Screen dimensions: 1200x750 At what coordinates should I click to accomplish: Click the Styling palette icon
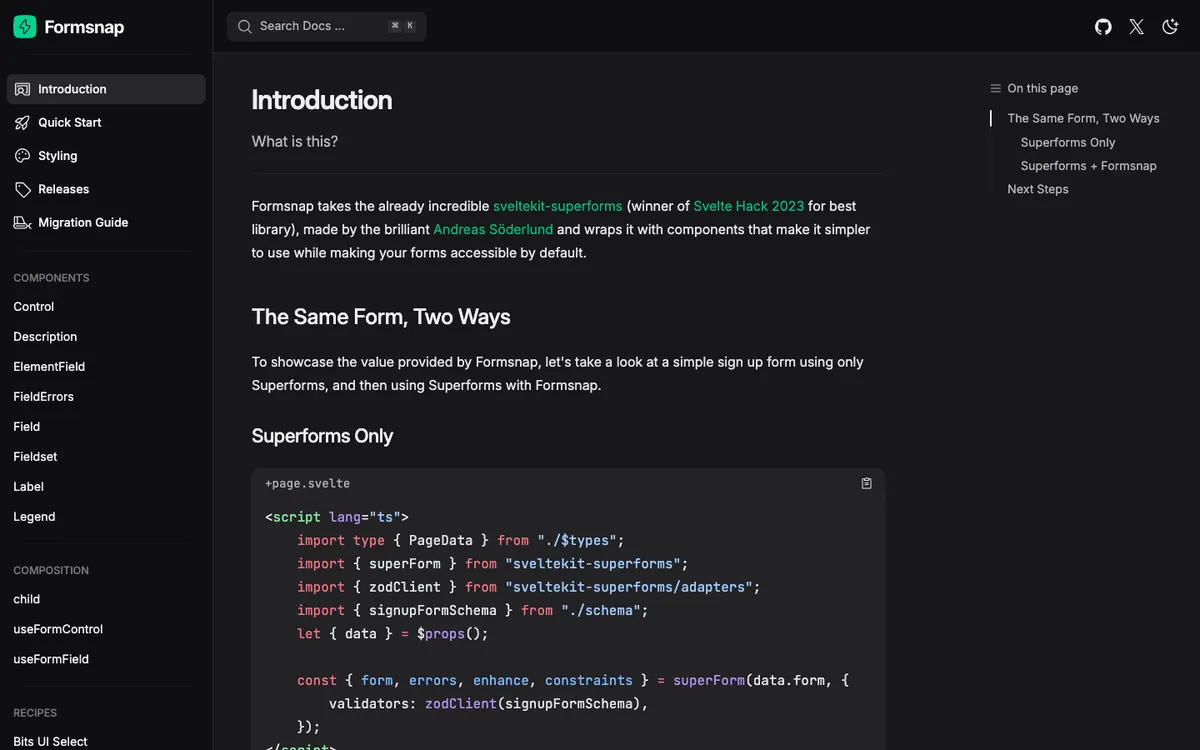22,156
